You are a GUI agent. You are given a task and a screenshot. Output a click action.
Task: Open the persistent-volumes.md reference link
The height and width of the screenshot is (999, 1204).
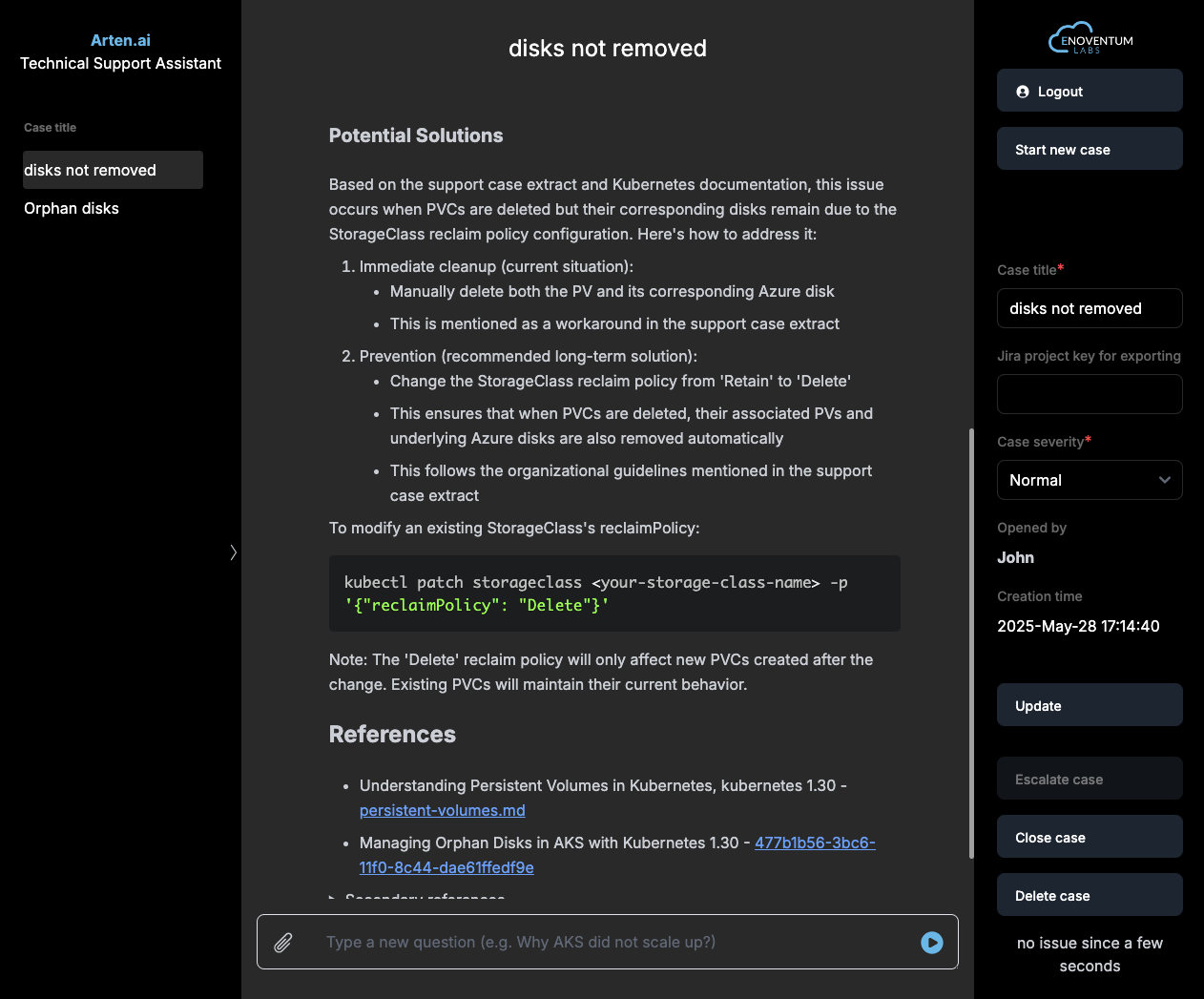coord(443,810)
